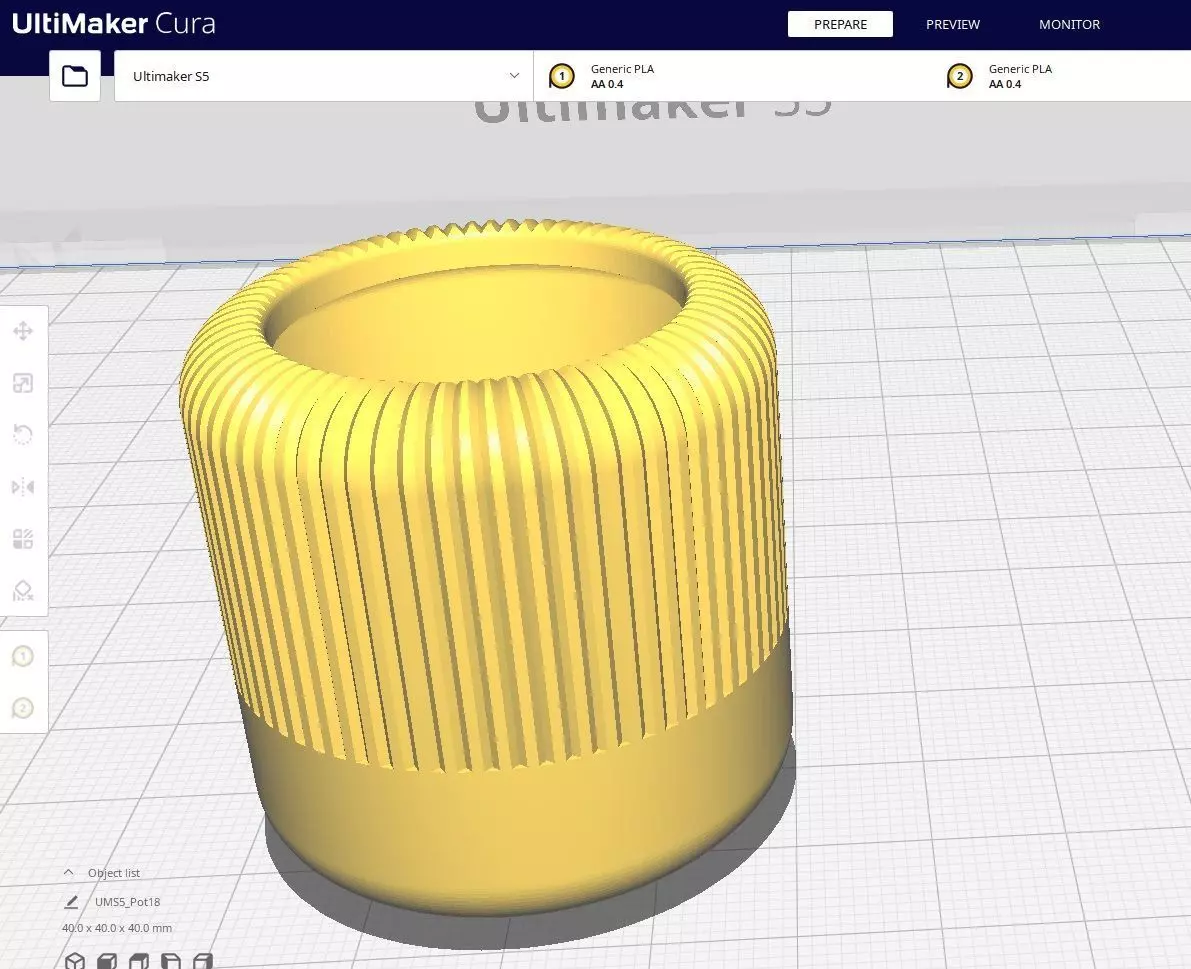The image size is (1191, 969).
Task: Open Ultimaker S5 printer dropdown
Action: (x=324, y=76)
